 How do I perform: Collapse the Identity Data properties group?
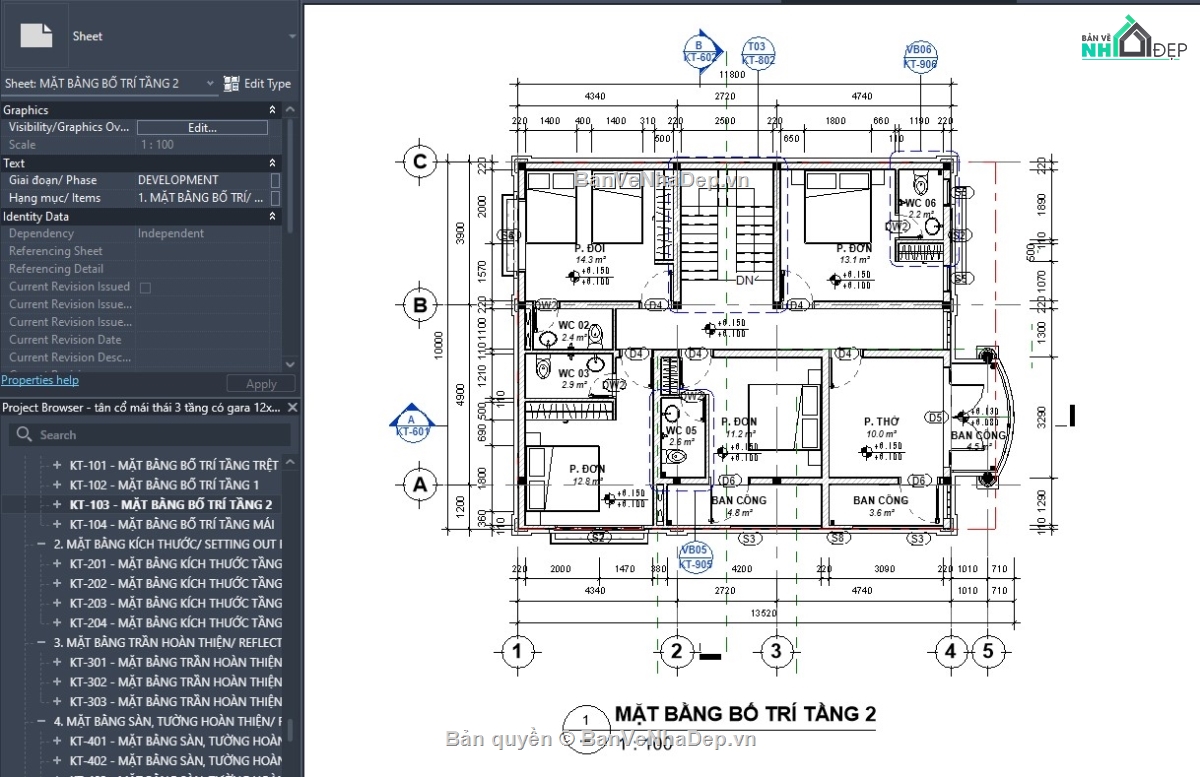tap(272, 216)
